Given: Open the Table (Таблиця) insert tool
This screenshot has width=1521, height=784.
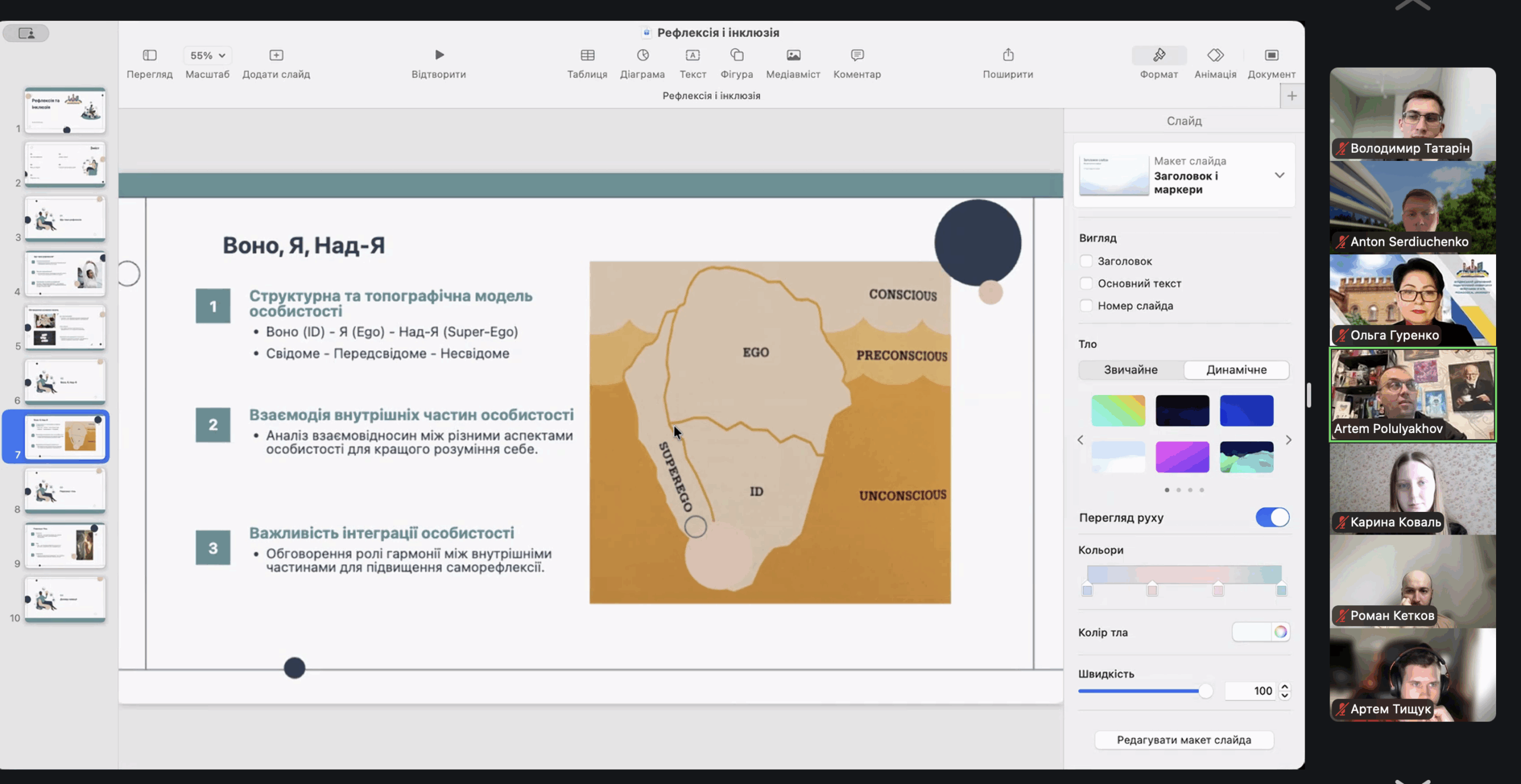Looking at the screenshot, I should point(587,55).
